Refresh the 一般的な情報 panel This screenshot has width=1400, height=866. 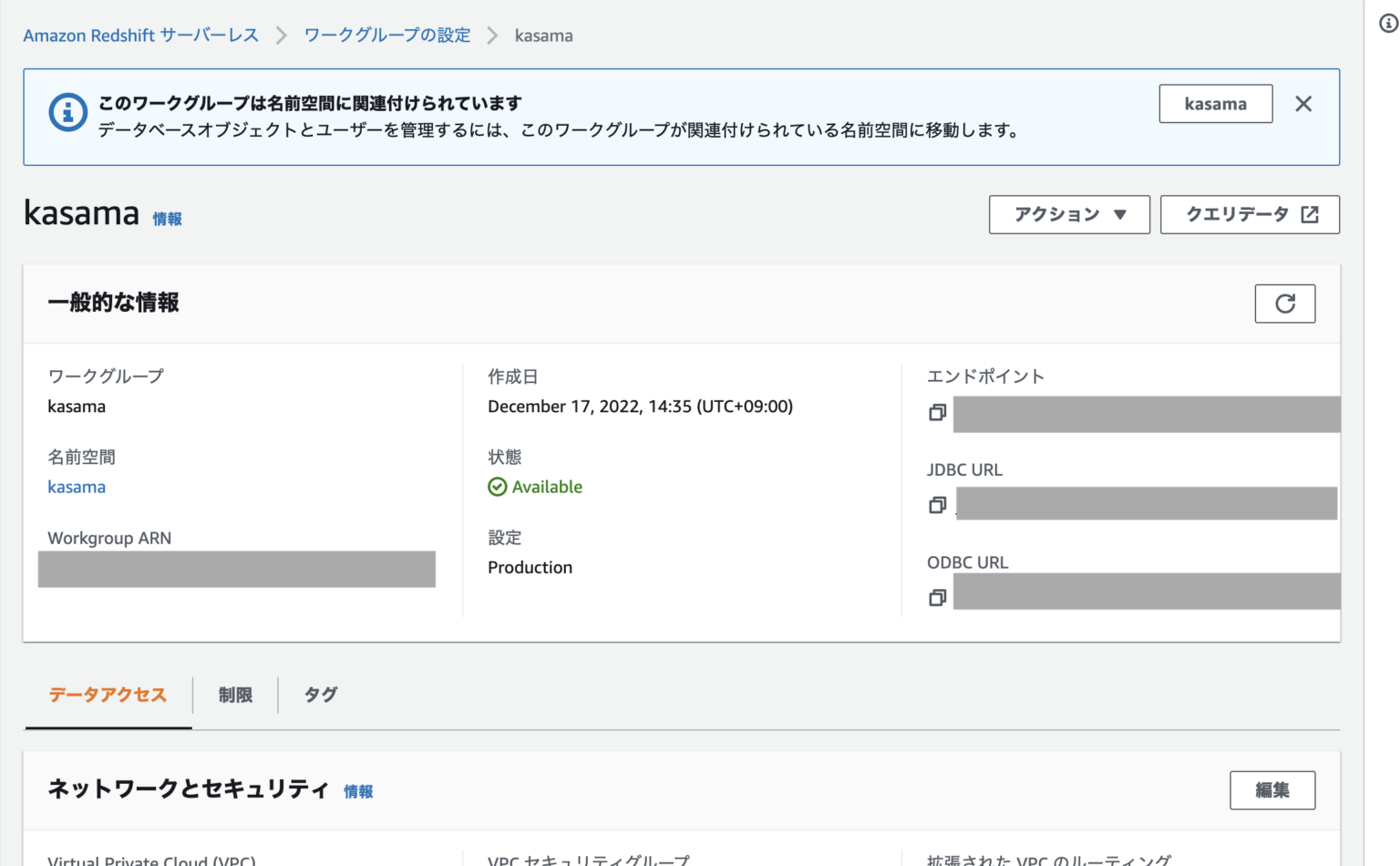tap(1285, 304)
